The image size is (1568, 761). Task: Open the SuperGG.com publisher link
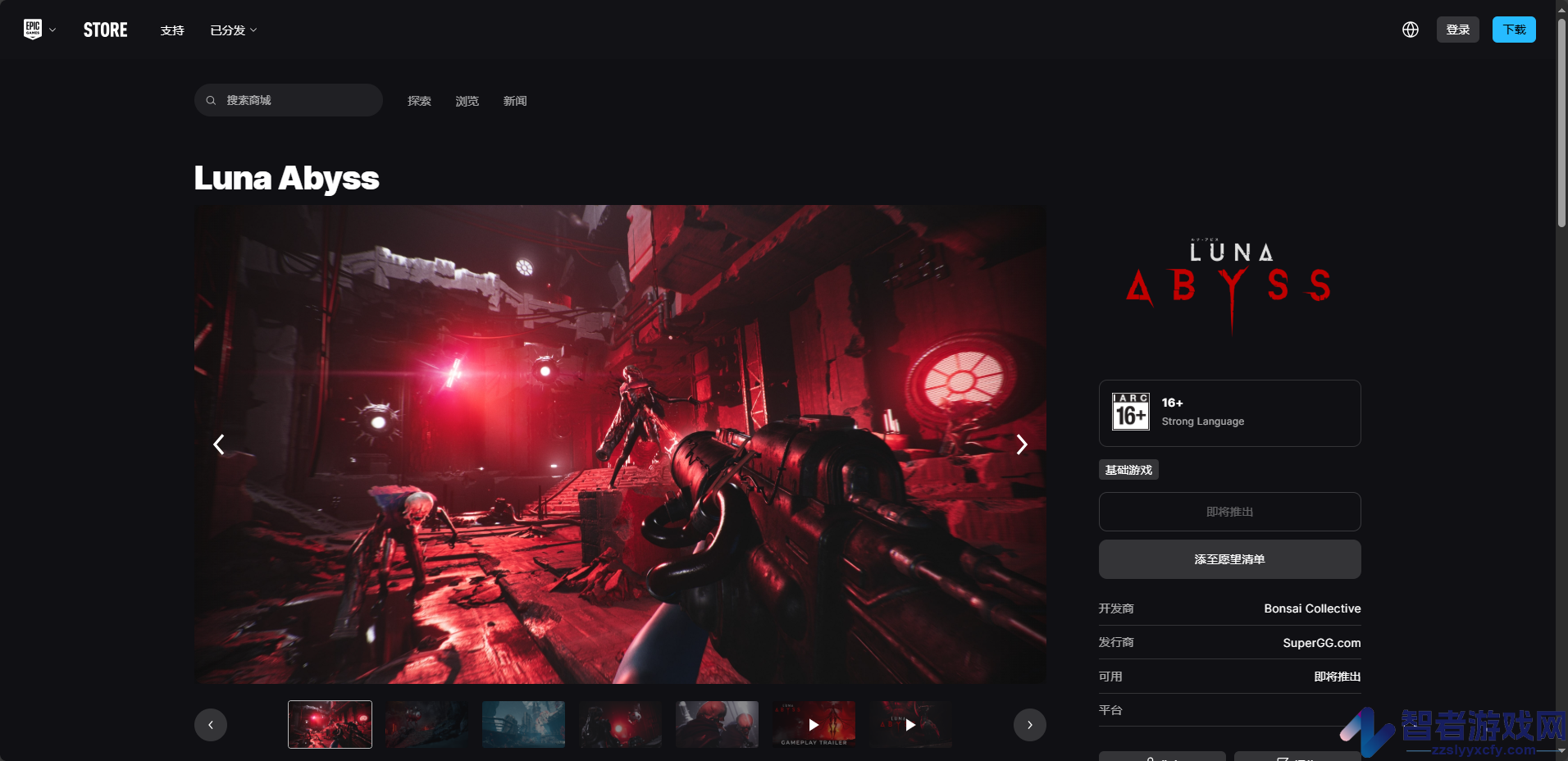(1321, 643)
